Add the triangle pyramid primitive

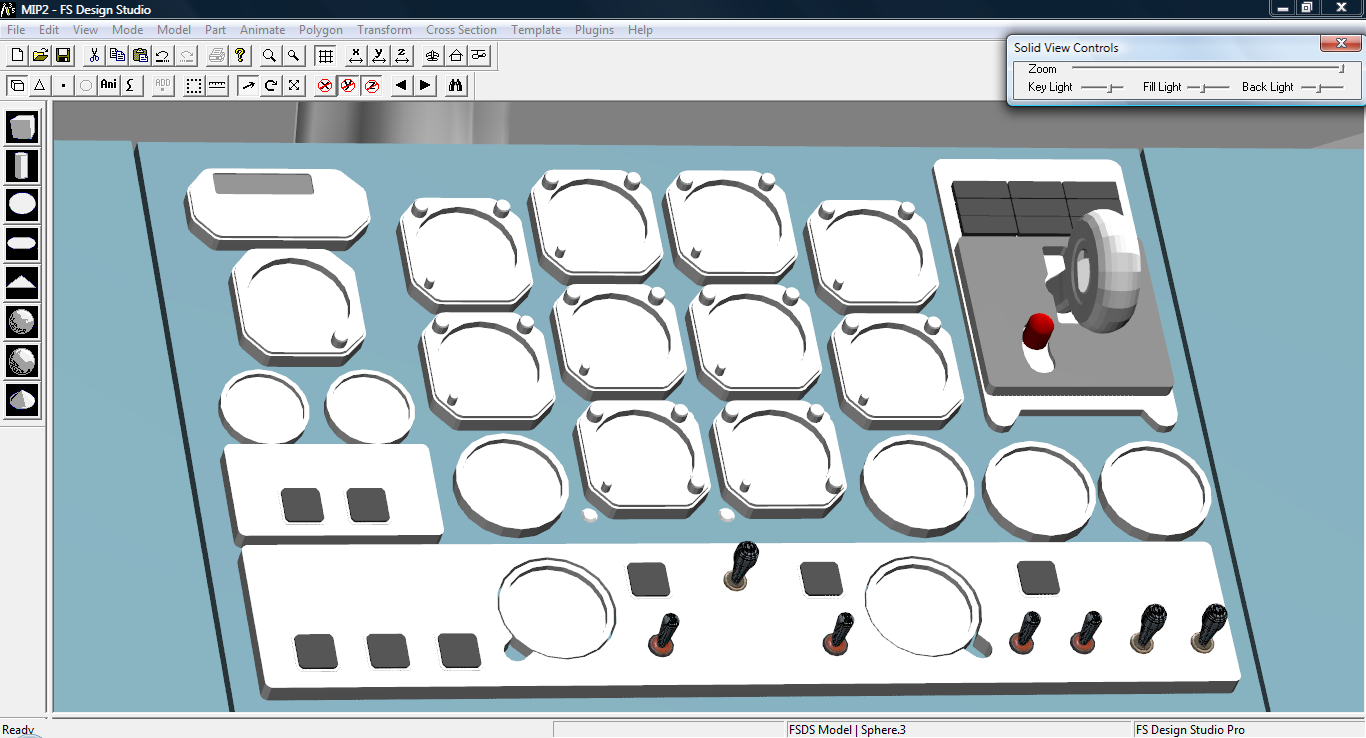(22, 282)
